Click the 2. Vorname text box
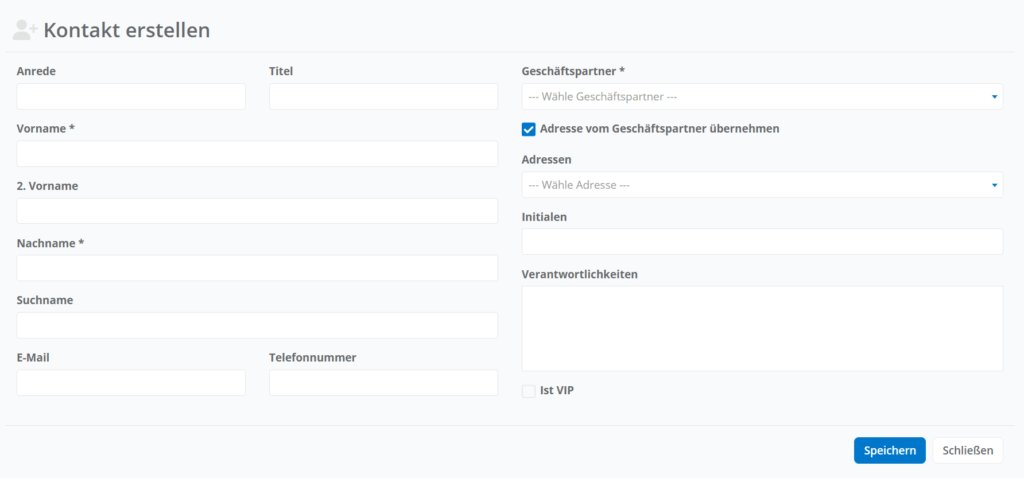Screen dimensions: 1024x478 click(257, 211)
